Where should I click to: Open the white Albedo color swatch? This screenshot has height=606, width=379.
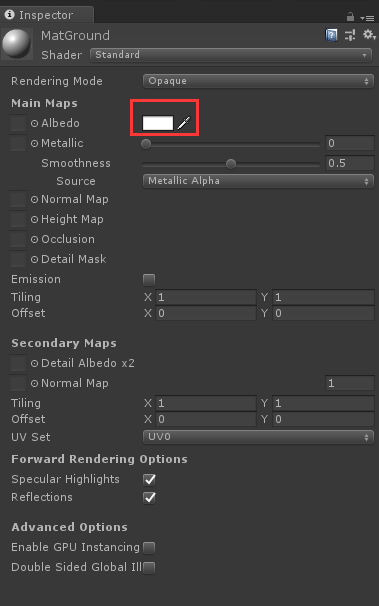tap(158, 123)
